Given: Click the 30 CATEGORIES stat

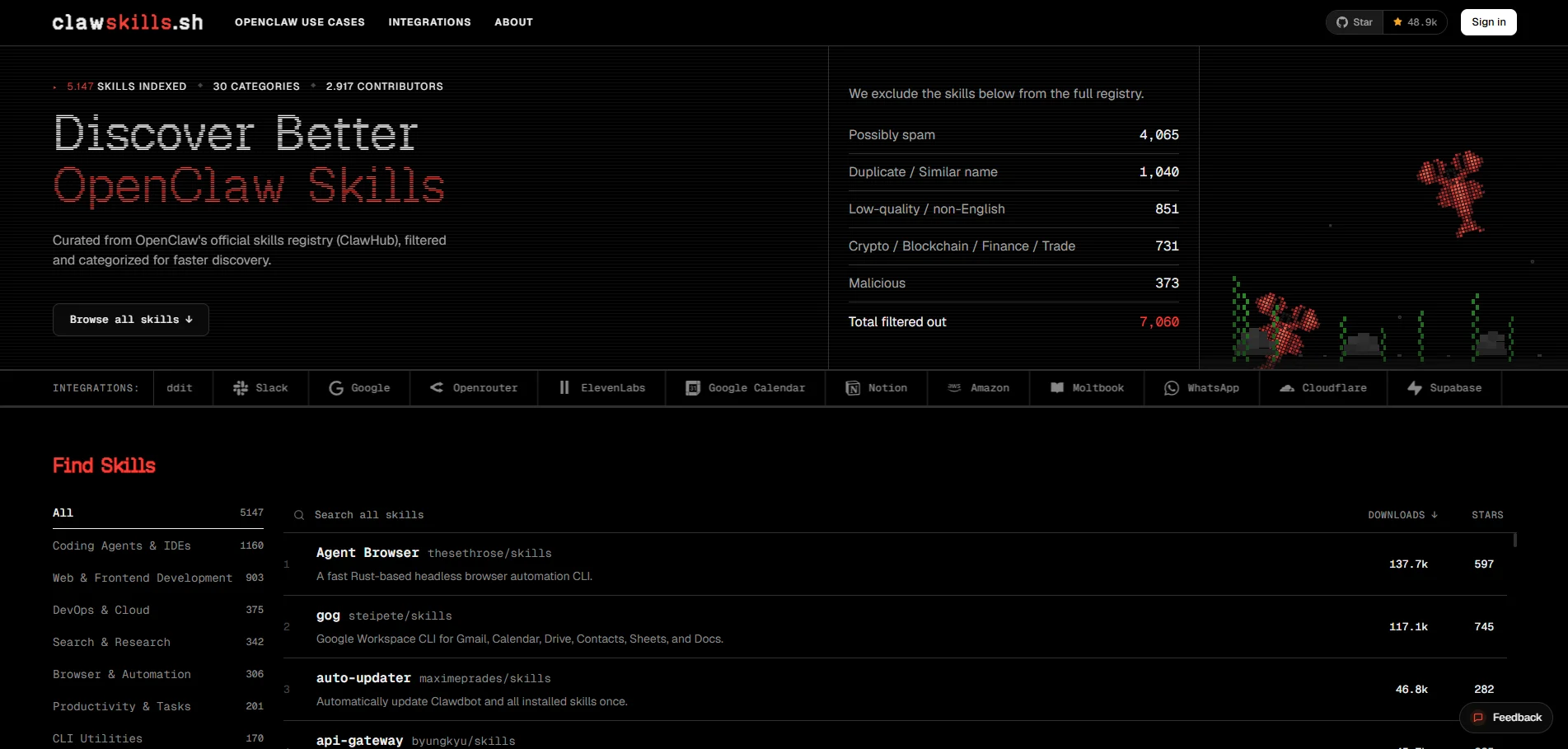Looking at the screenshot, I should (256, 87).
